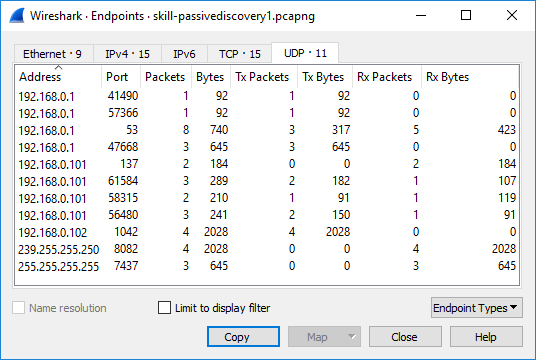This screenshot has height=360, width=536.
Task: Open the IPv4 · 15 tab
Action: tap(127, 54)
